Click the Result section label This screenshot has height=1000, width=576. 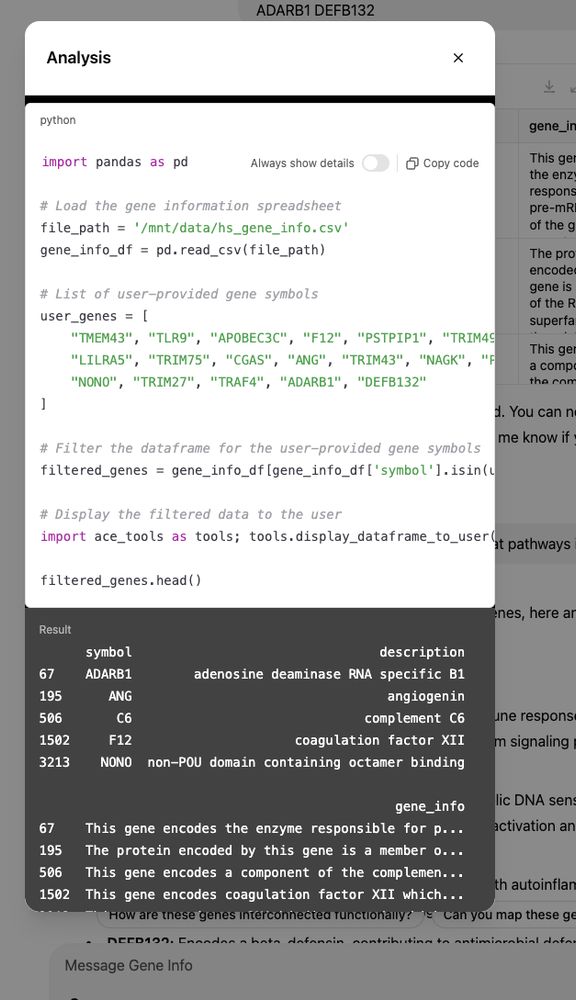point(55,629)
